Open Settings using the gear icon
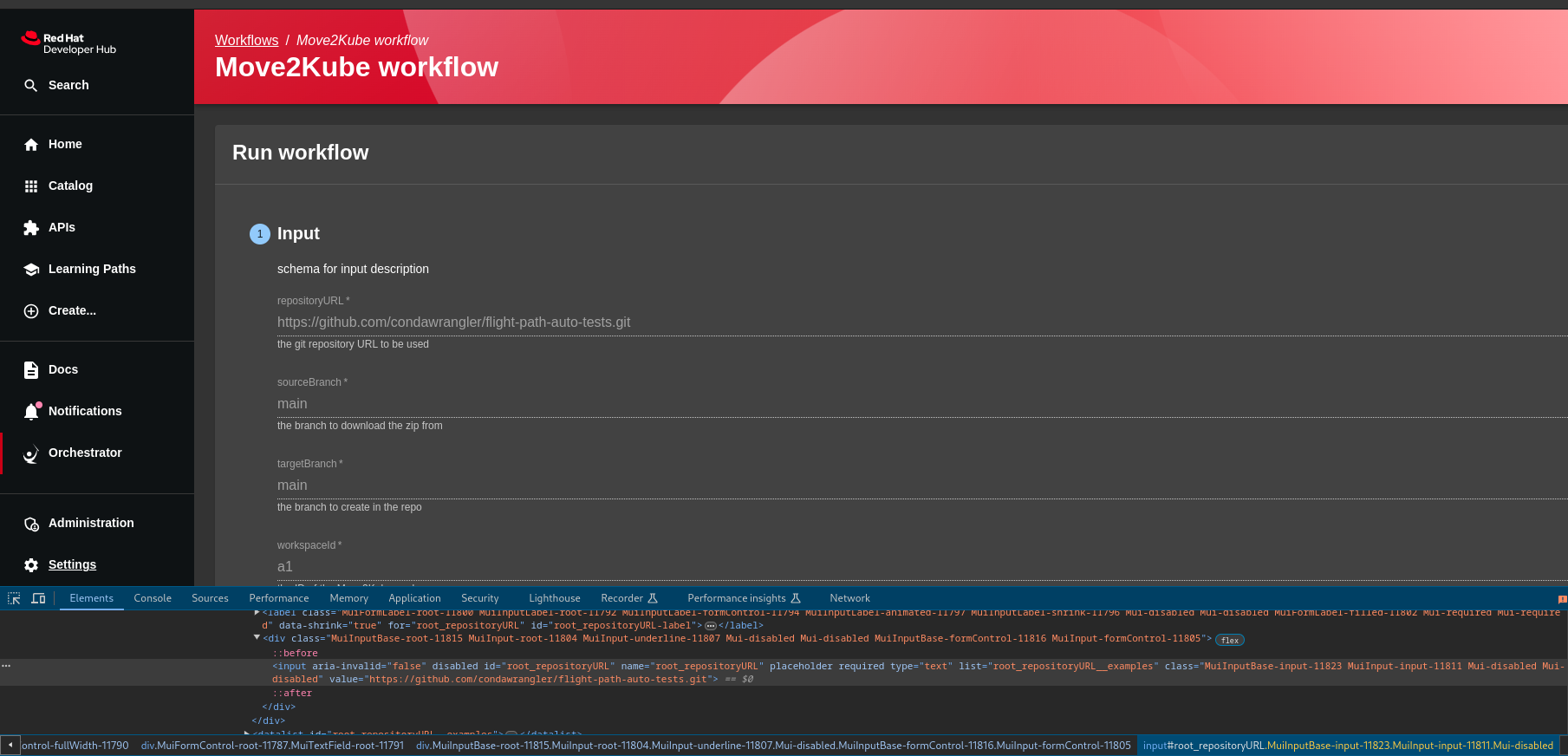 [31, 565]
